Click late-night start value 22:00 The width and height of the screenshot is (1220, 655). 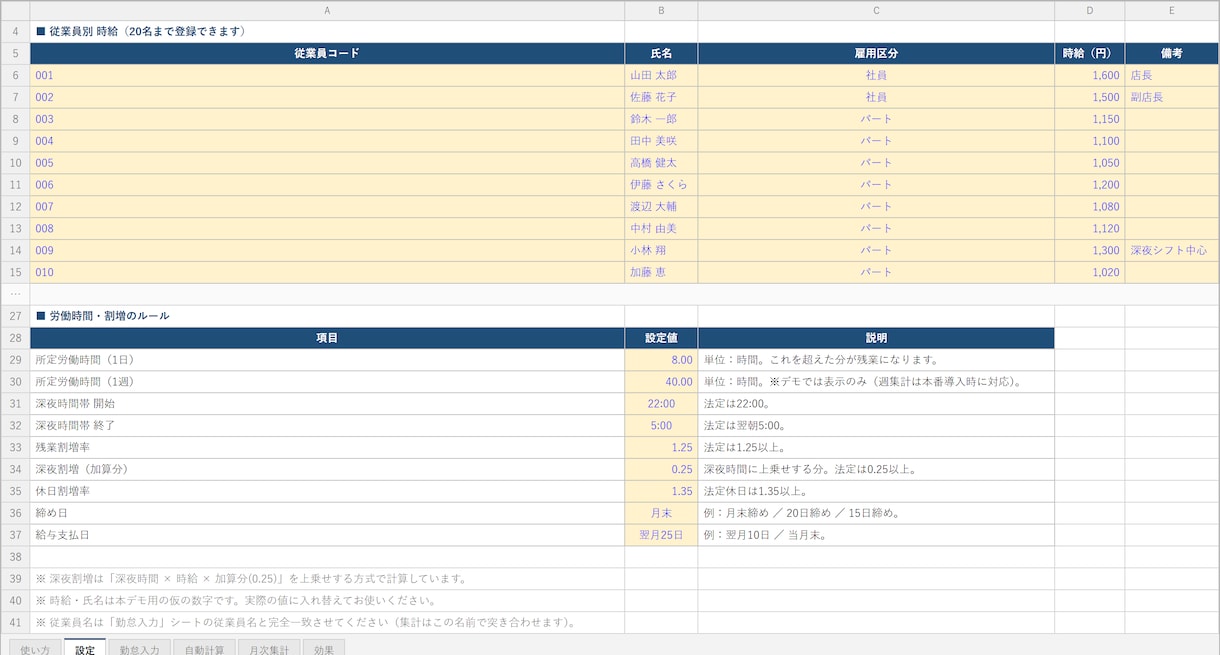pyautogui.click(x=661, y=404)
